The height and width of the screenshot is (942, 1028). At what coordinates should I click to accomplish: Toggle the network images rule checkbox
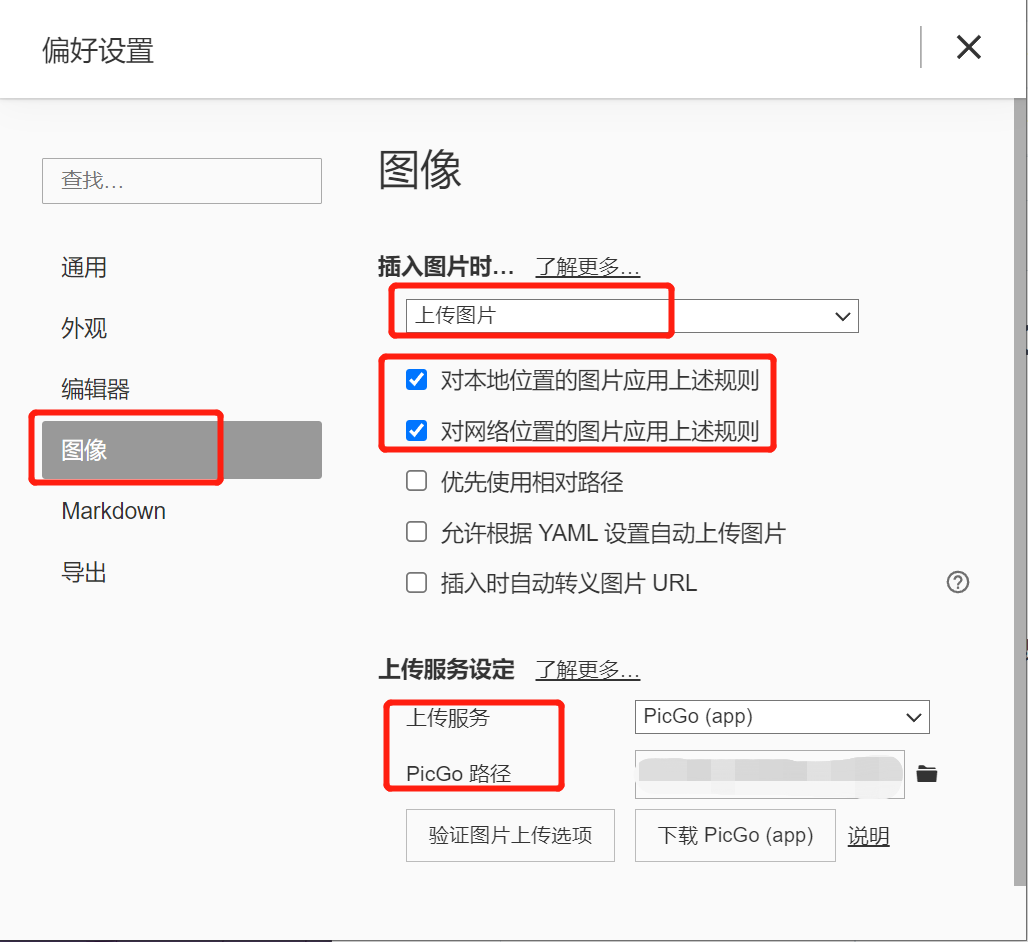[417, 431]
